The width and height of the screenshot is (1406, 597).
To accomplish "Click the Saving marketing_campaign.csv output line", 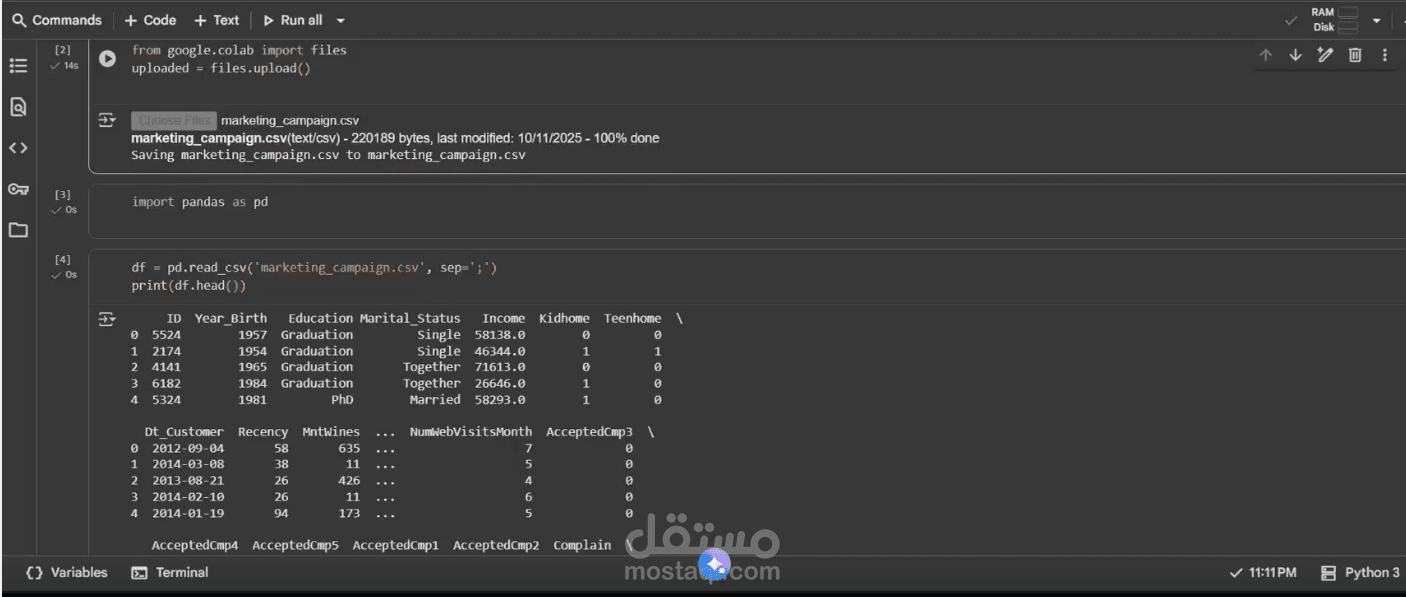I will click(328, 155).
